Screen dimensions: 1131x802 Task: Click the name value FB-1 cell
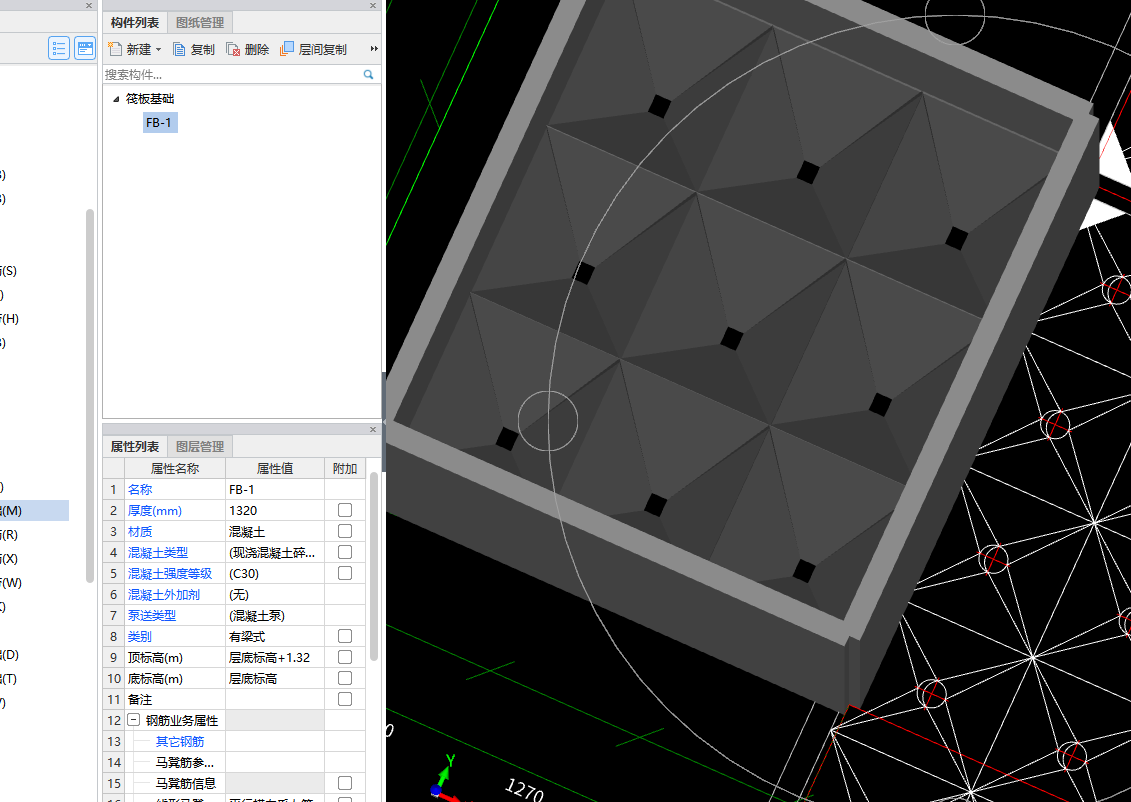(x=275, y=489)
